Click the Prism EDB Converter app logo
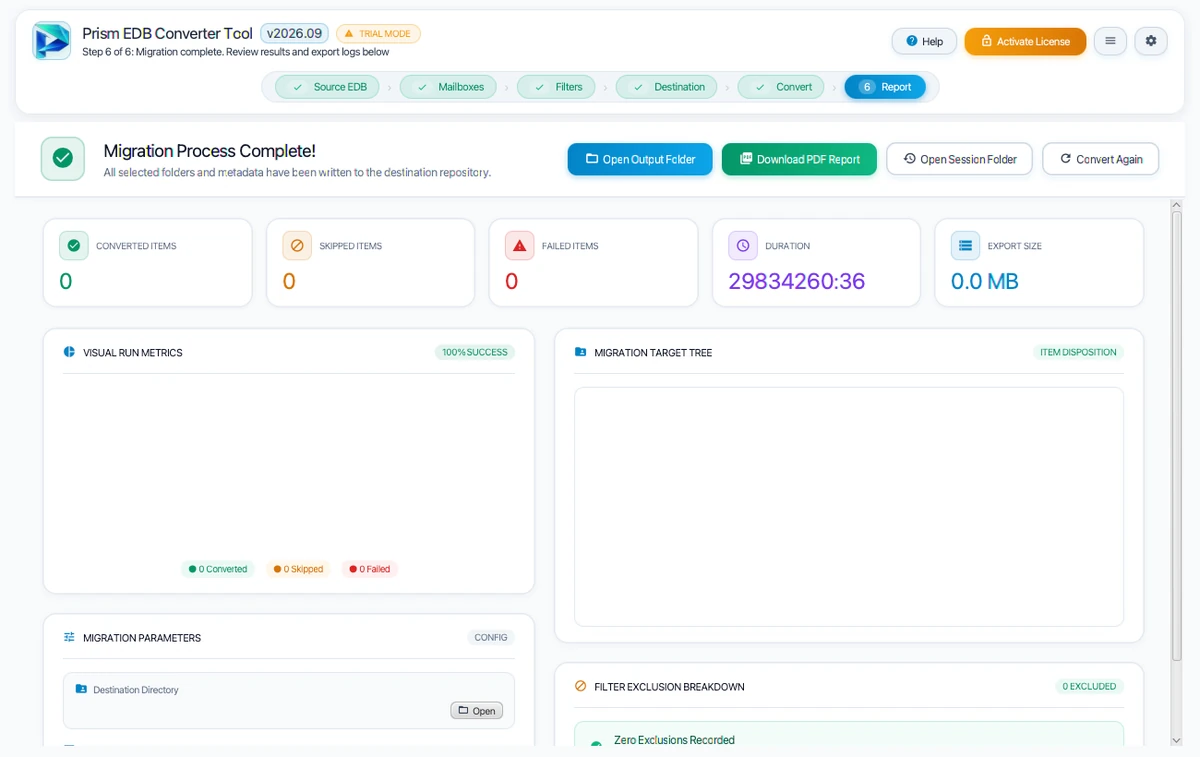The width and height of the screenshot is (1200, 757). (52, 41)
